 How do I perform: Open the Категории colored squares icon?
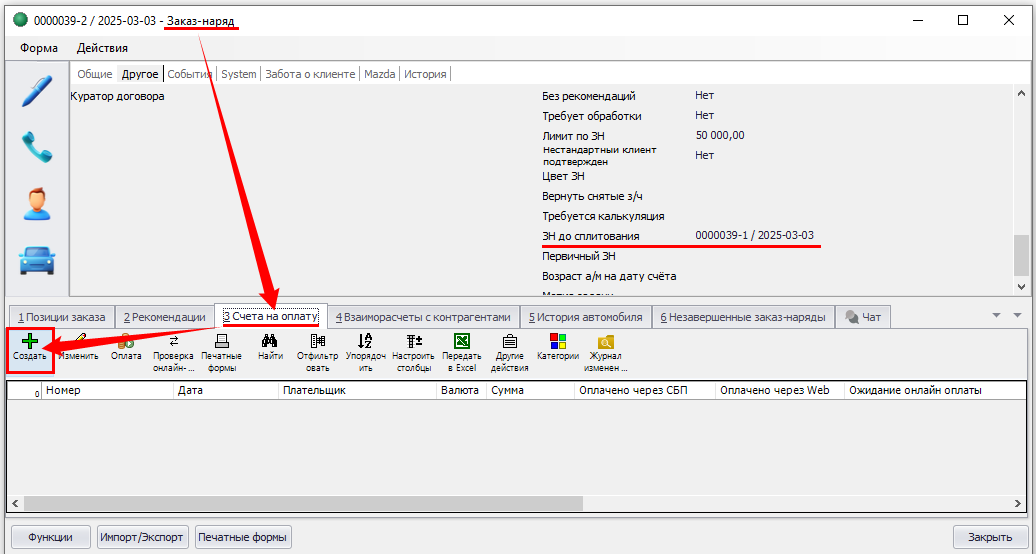point(557,342)
